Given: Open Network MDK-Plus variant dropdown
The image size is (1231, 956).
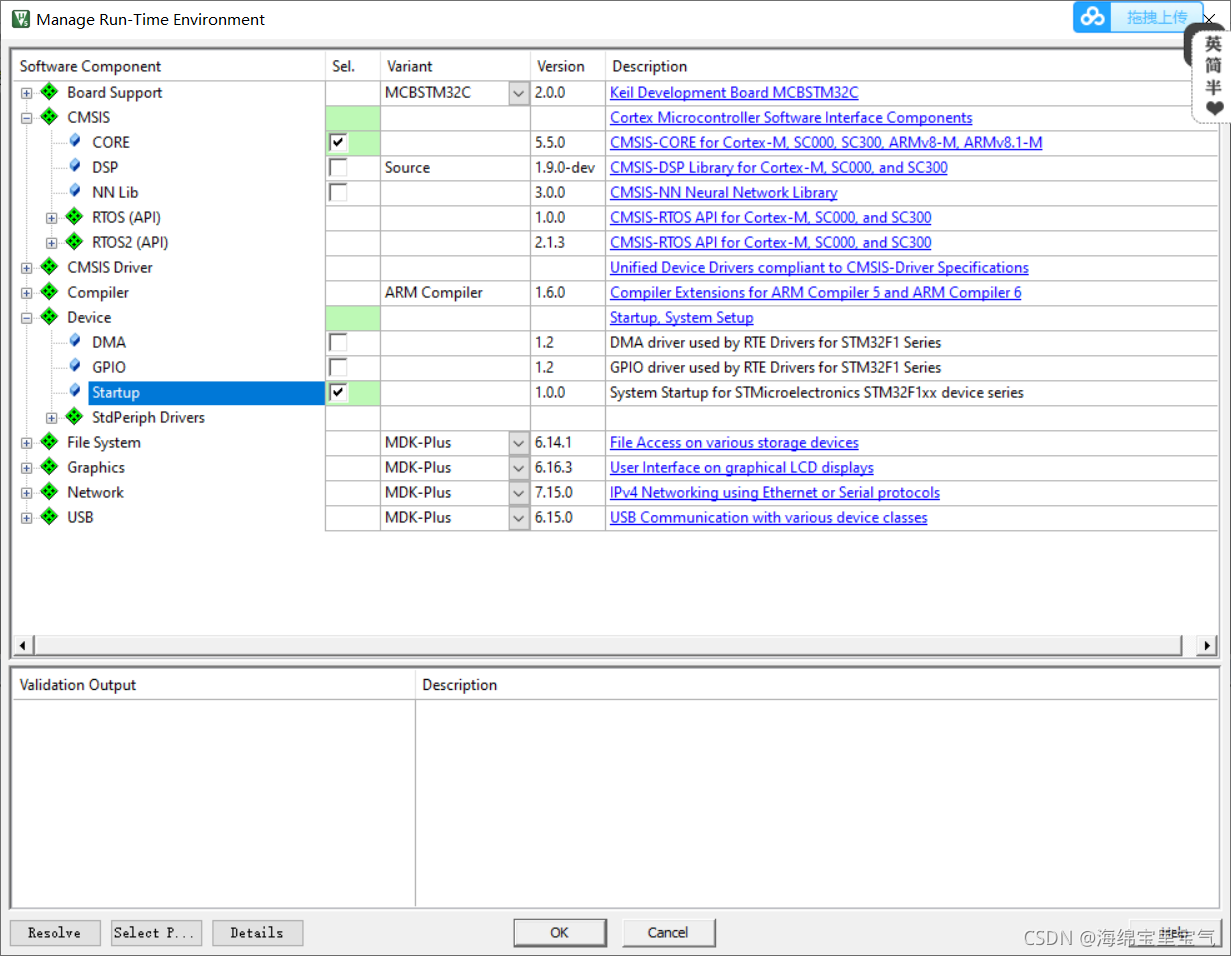Looking at the screenshot, I should (519, 493).
